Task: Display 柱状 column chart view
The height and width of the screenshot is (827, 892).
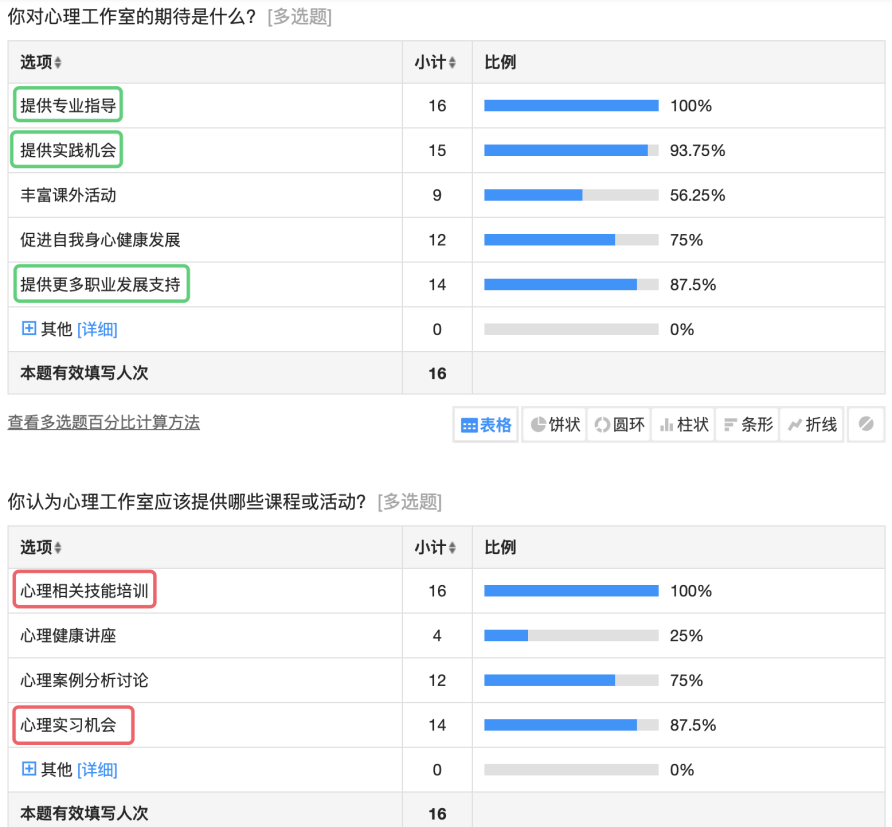Action: pyautogui.click(x=684, y=425)
